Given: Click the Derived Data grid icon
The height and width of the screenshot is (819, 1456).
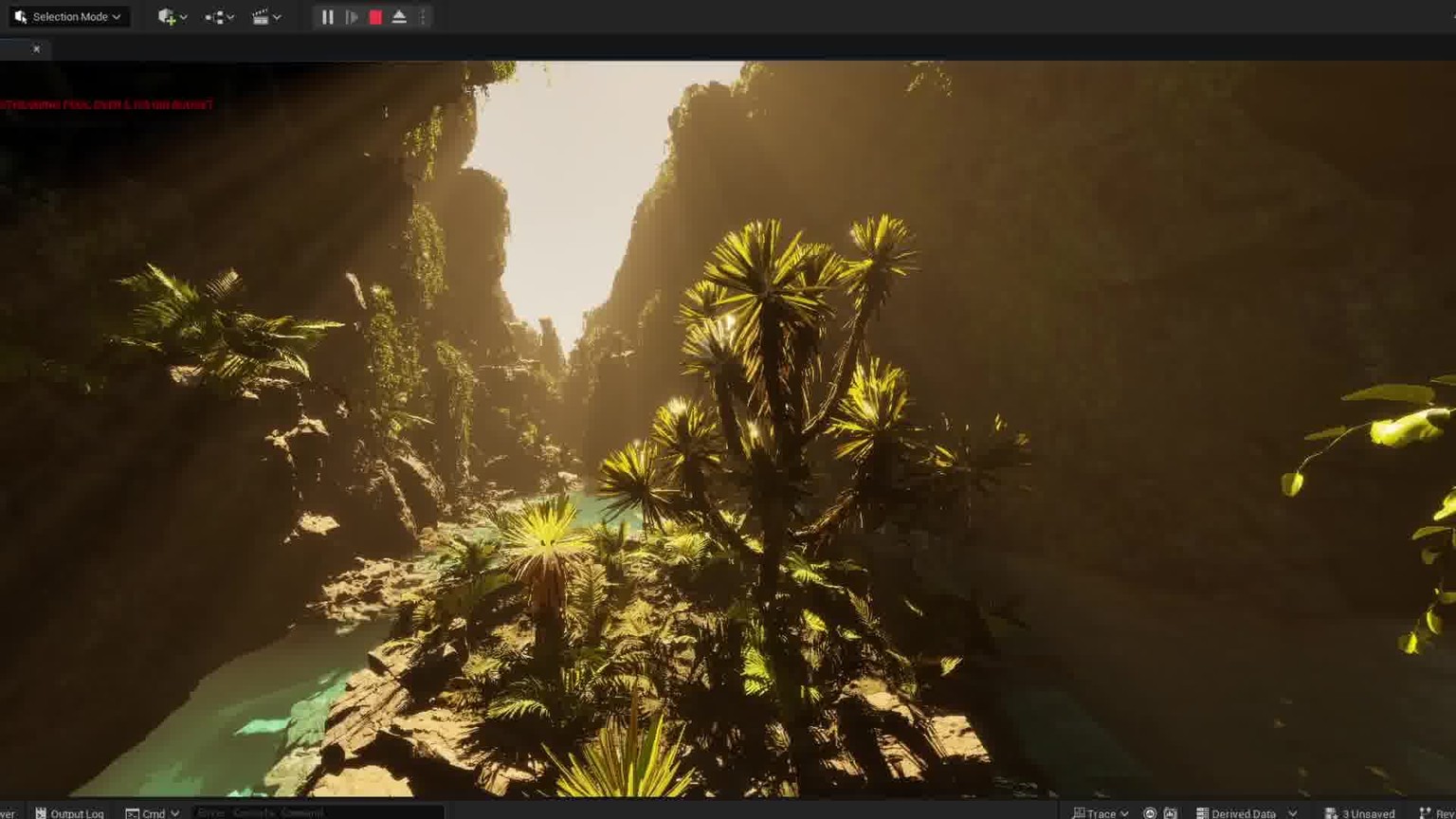Looking at the screenshot, I should pos(1202,812).
